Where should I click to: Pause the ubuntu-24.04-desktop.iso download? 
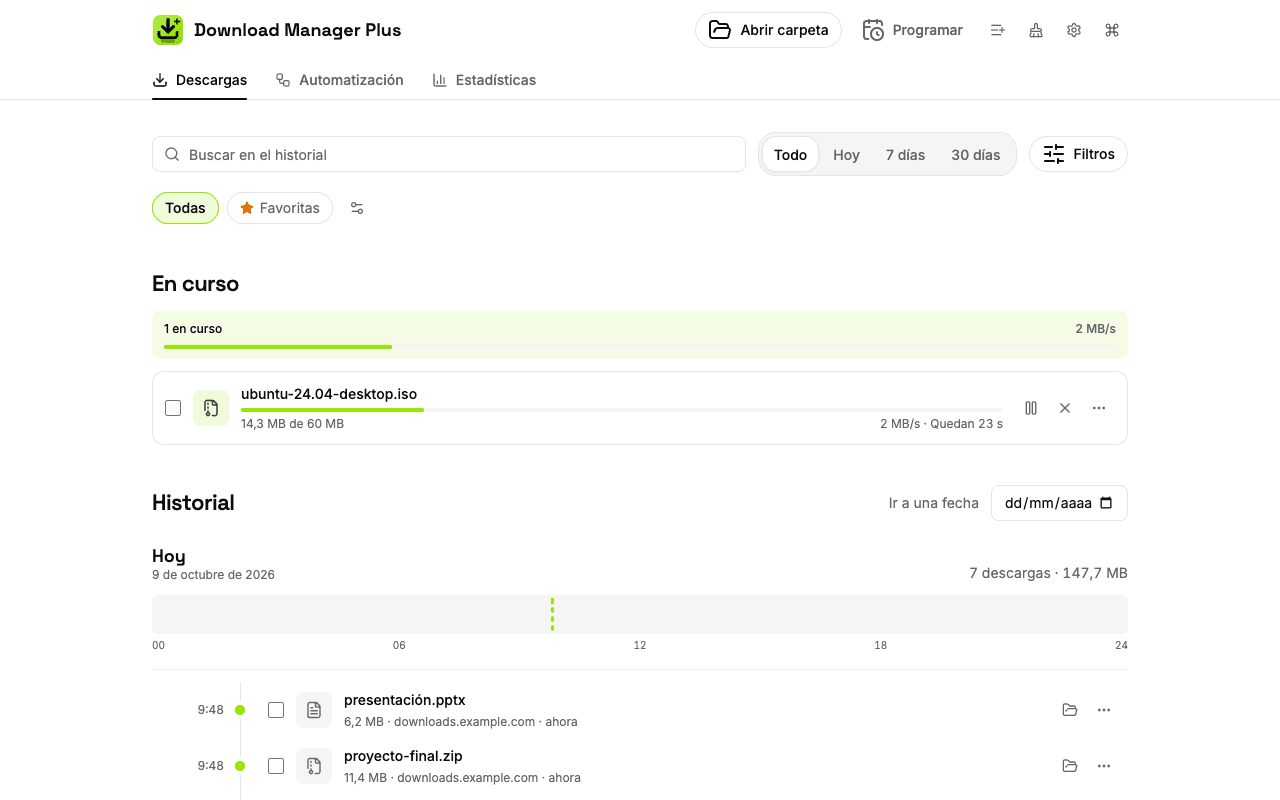1031,408
